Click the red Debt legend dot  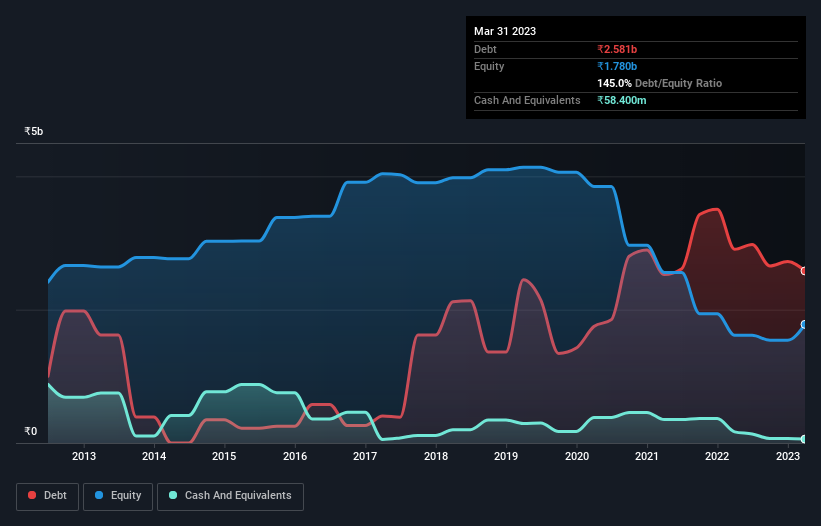(32, 495)
